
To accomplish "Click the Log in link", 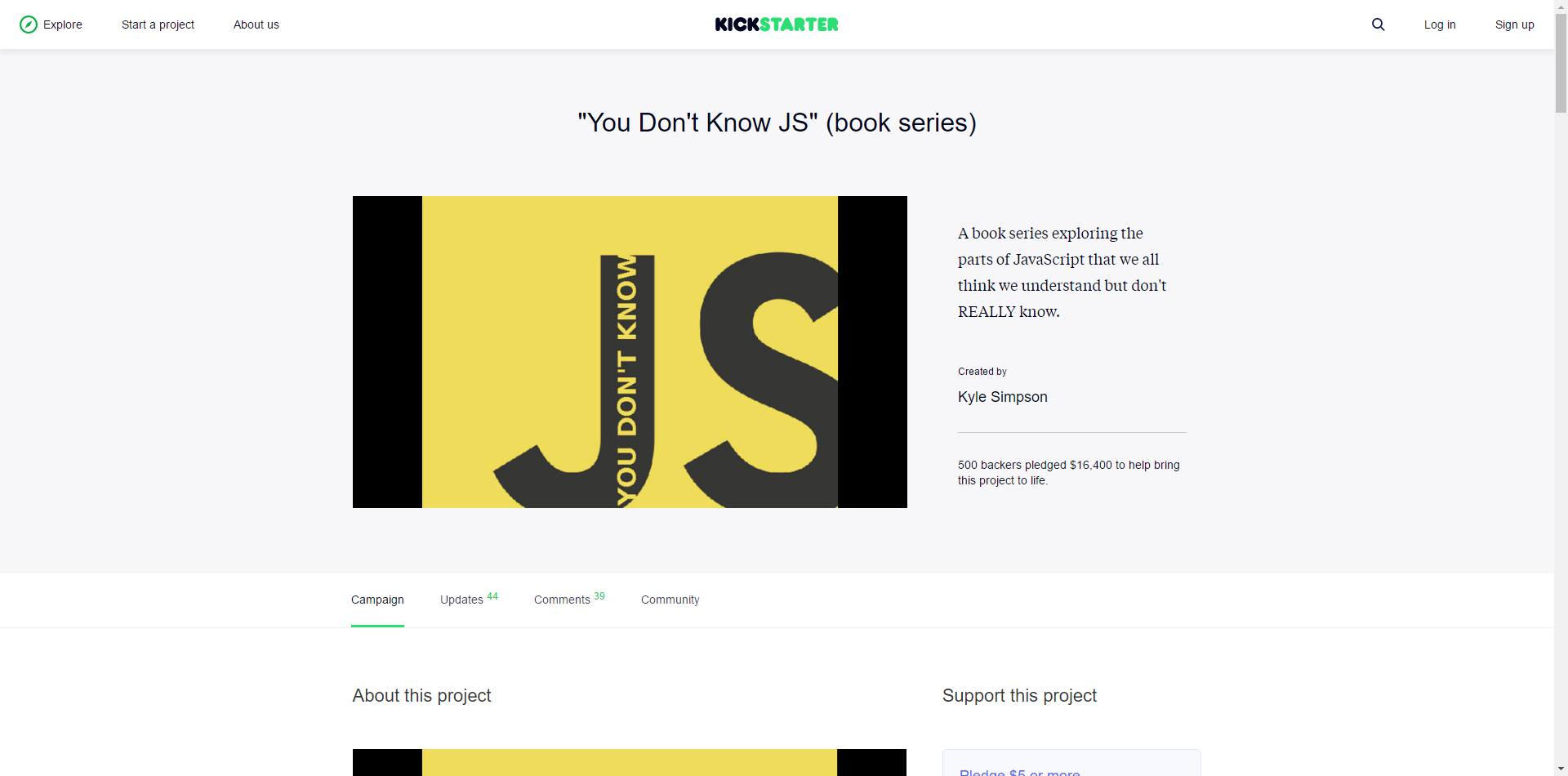I will pos(1440,25).
